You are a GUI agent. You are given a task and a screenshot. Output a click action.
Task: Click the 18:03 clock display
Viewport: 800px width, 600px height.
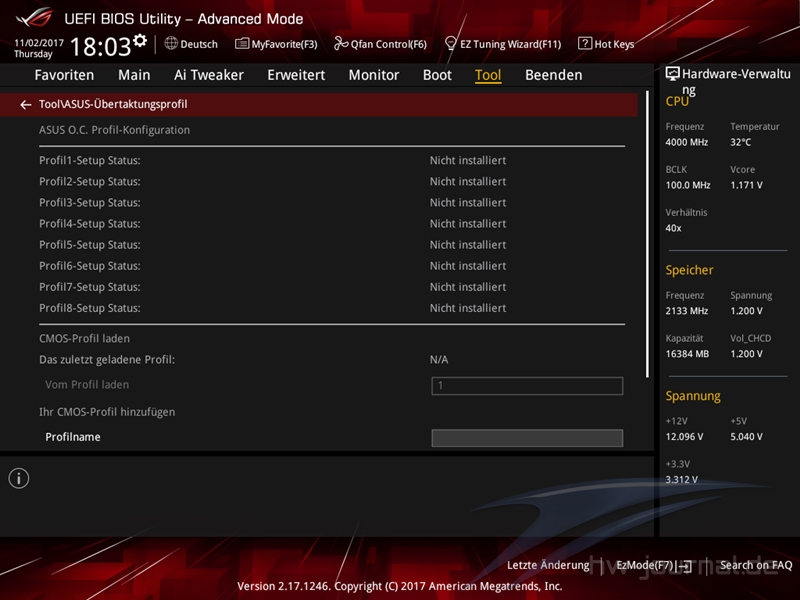(100, 46)
